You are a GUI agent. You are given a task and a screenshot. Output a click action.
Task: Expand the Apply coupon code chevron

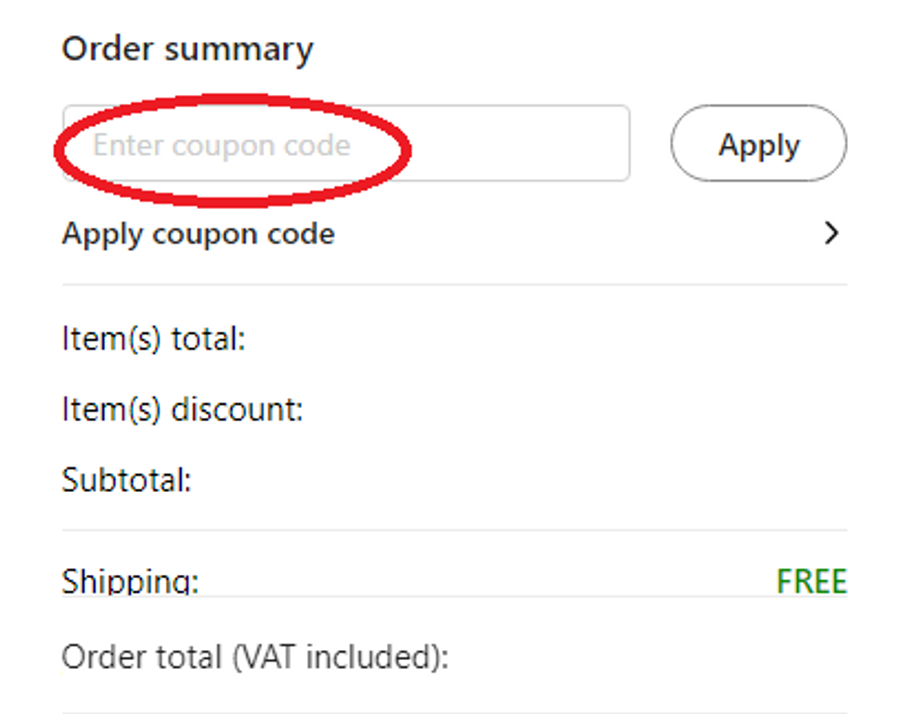point(831,234)
